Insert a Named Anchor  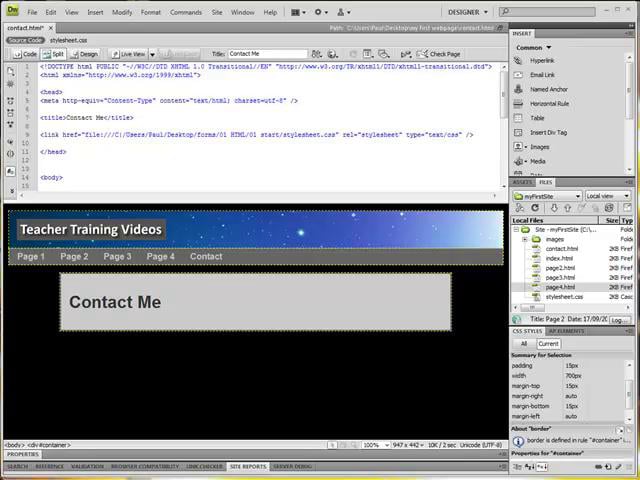tap(549, 89)
